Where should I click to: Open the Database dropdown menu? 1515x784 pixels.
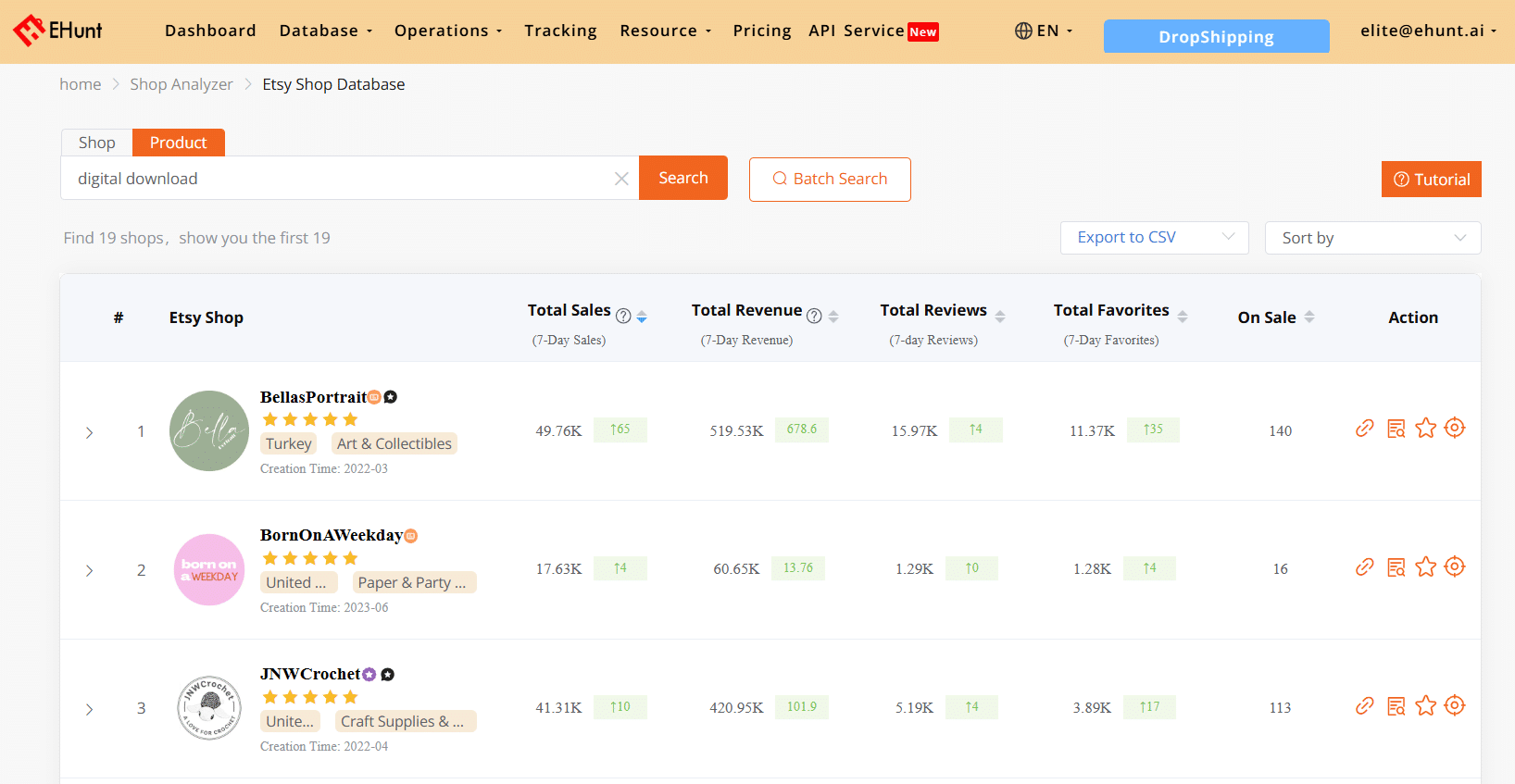(326, 31)
